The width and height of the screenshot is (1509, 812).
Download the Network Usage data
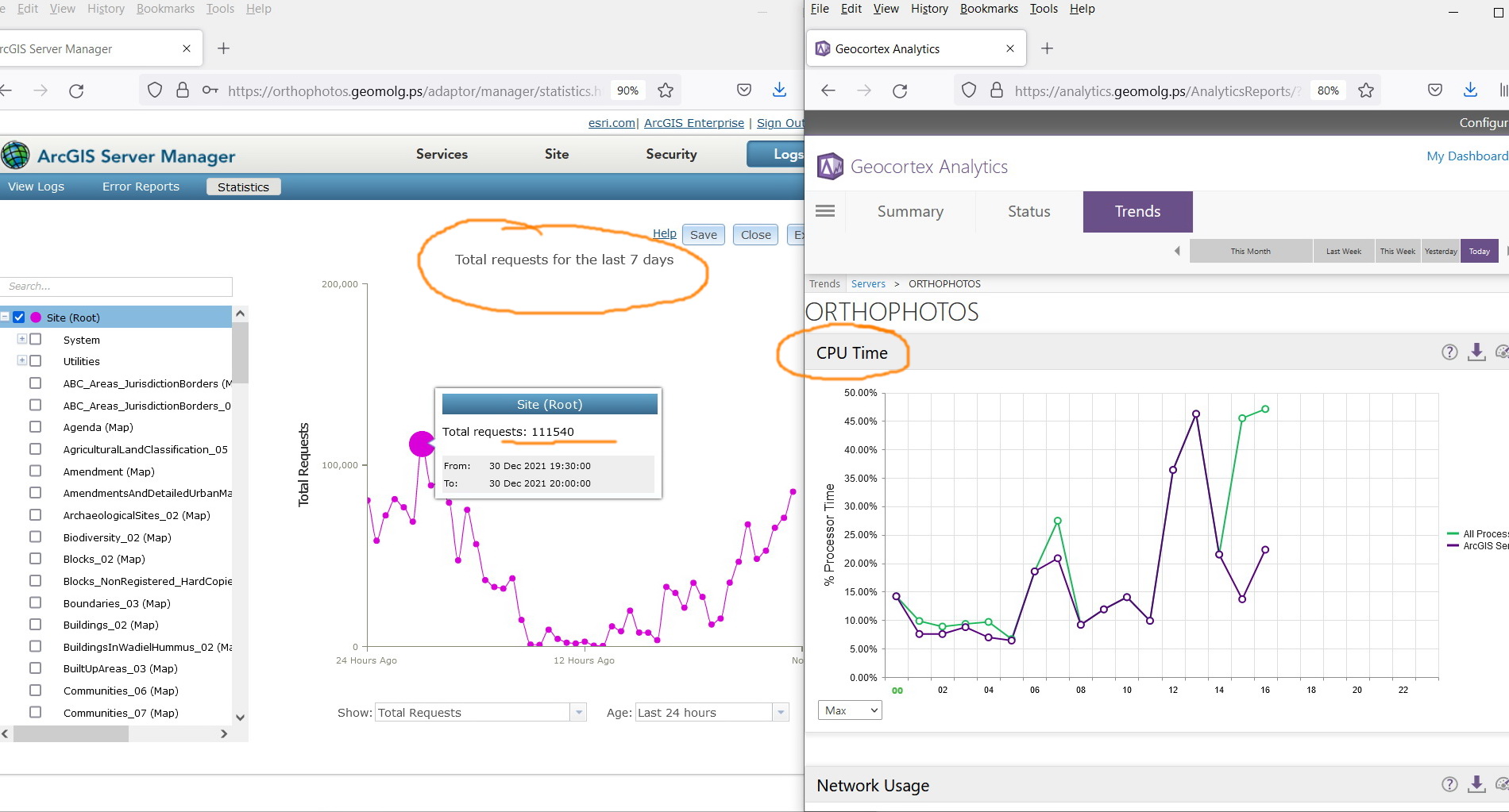[1476, 784]
